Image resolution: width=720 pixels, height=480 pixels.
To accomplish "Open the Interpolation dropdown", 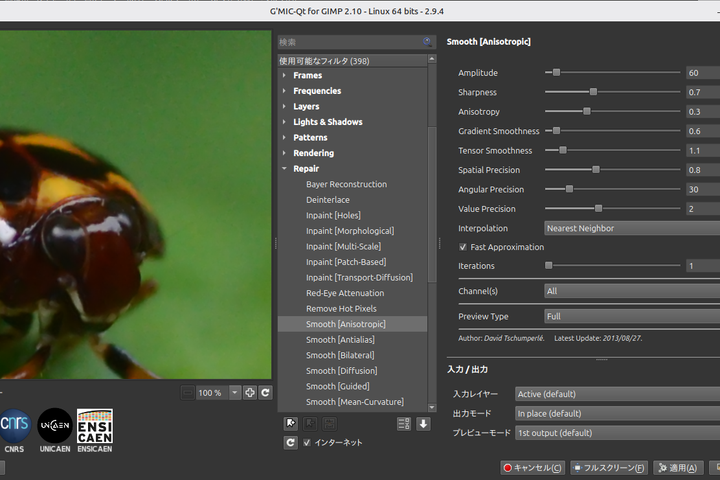I will click(631, 228).
